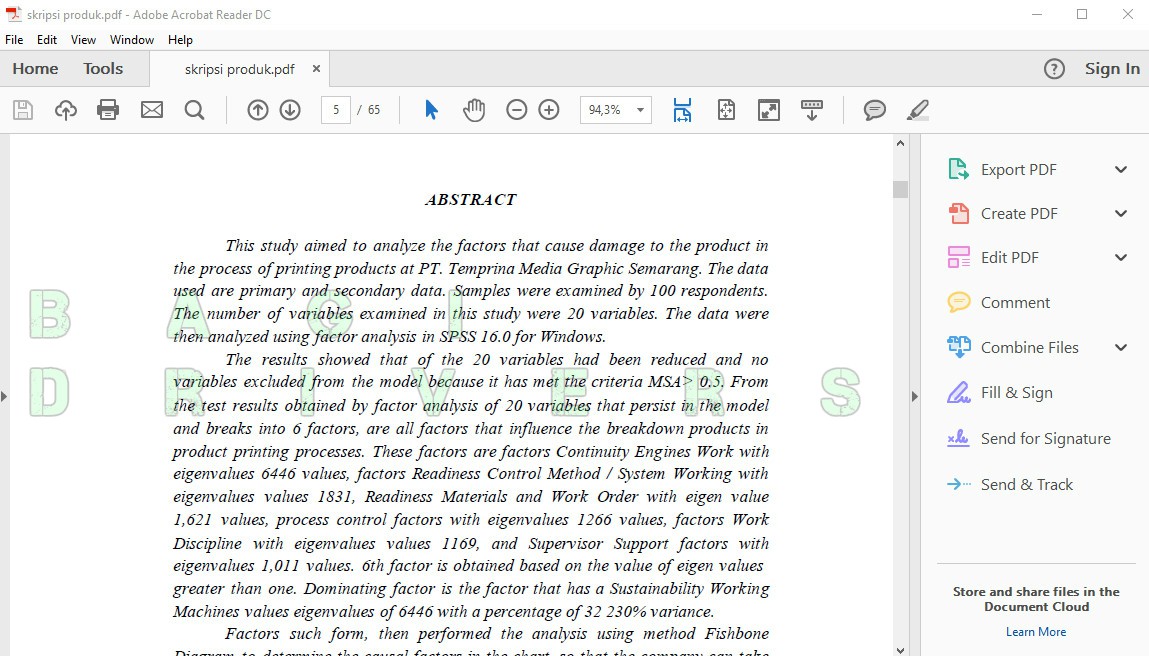The image size is (1149, 656).
Task: Select the skripsi produk.pdf document tab
Action: pyautogui.click(x=240, y=69)
